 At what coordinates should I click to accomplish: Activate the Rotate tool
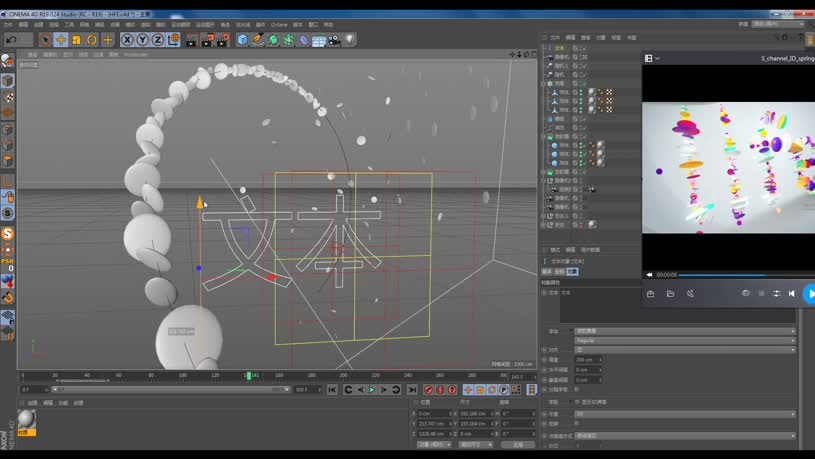pos(92,40)
